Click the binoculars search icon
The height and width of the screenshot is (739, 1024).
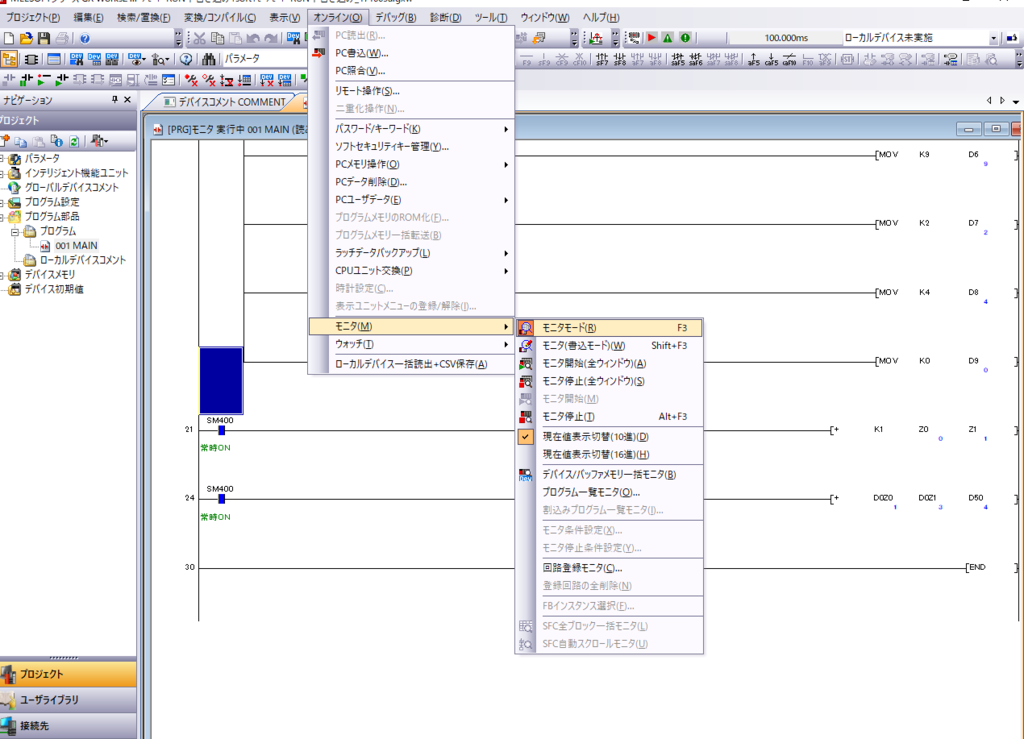[x=209, y=59]
